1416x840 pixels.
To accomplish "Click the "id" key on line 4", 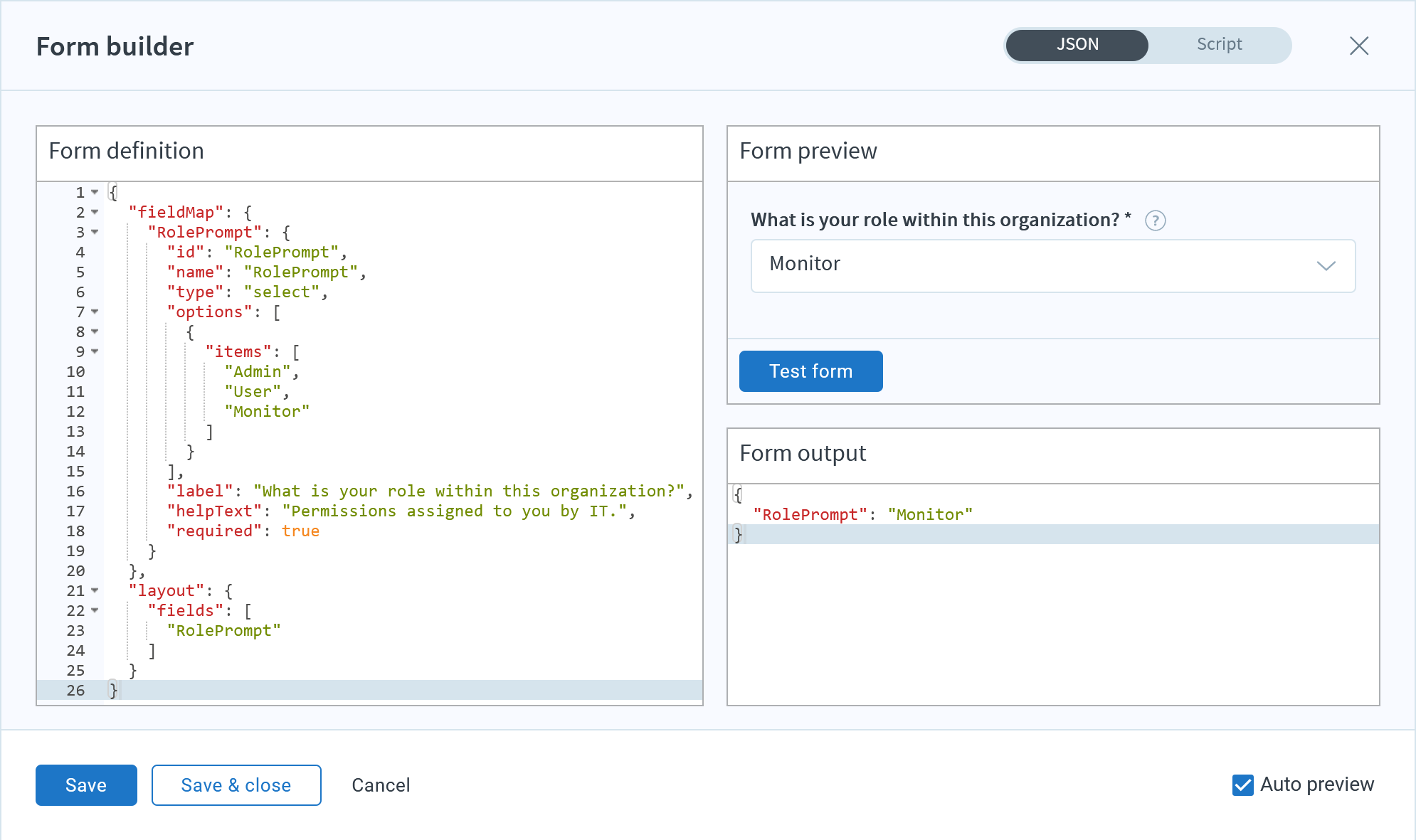I will [x=186, y=252].
